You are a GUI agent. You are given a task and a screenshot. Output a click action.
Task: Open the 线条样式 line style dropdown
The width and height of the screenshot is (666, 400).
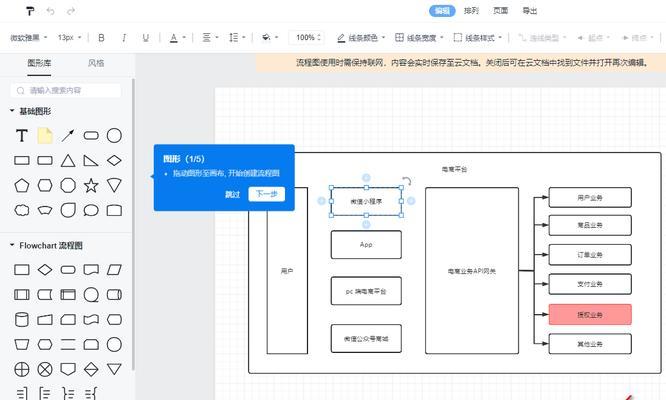pyautogui.click(x=477, y=38)
